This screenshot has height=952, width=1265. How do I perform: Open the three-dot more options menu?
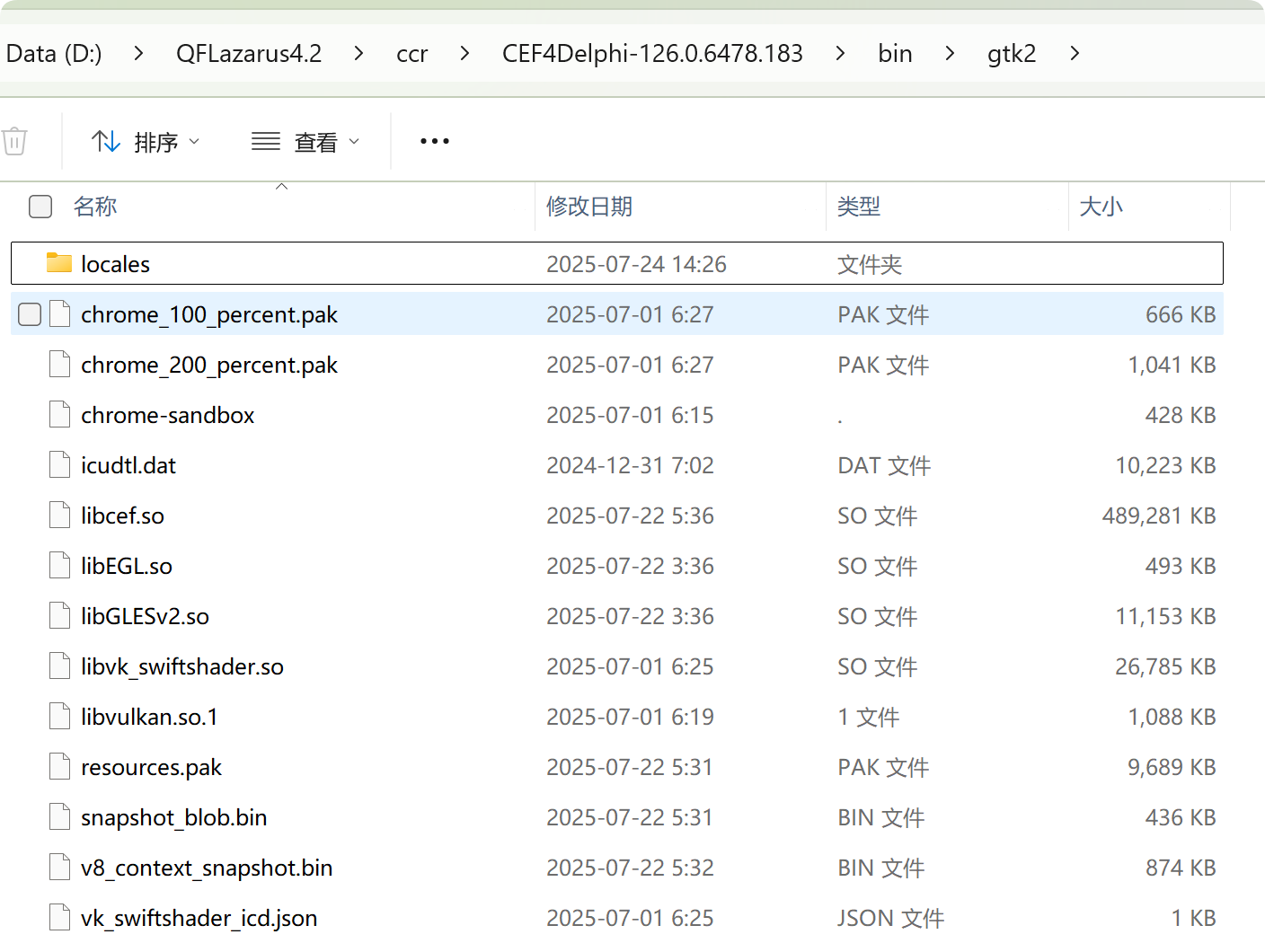click(x=435, y=141)
